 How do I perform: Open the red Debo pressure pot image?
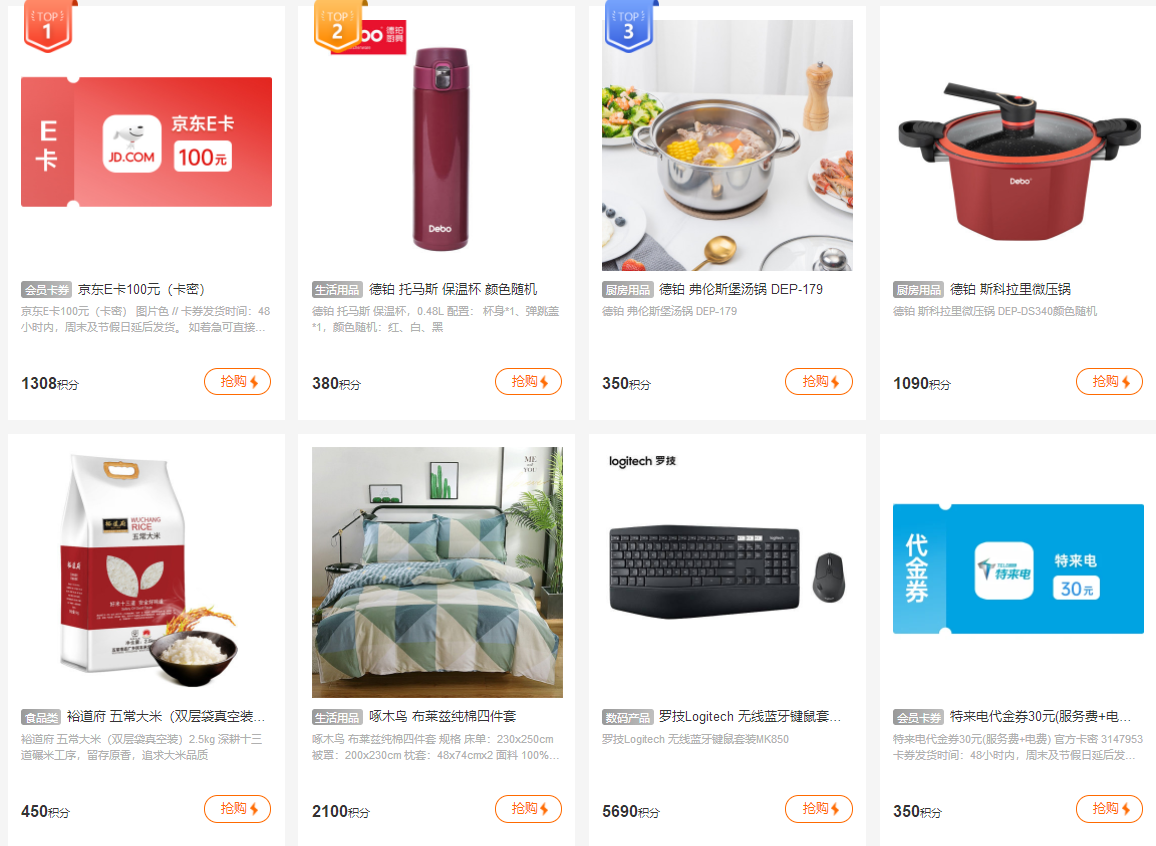(x=1018, y=162)
